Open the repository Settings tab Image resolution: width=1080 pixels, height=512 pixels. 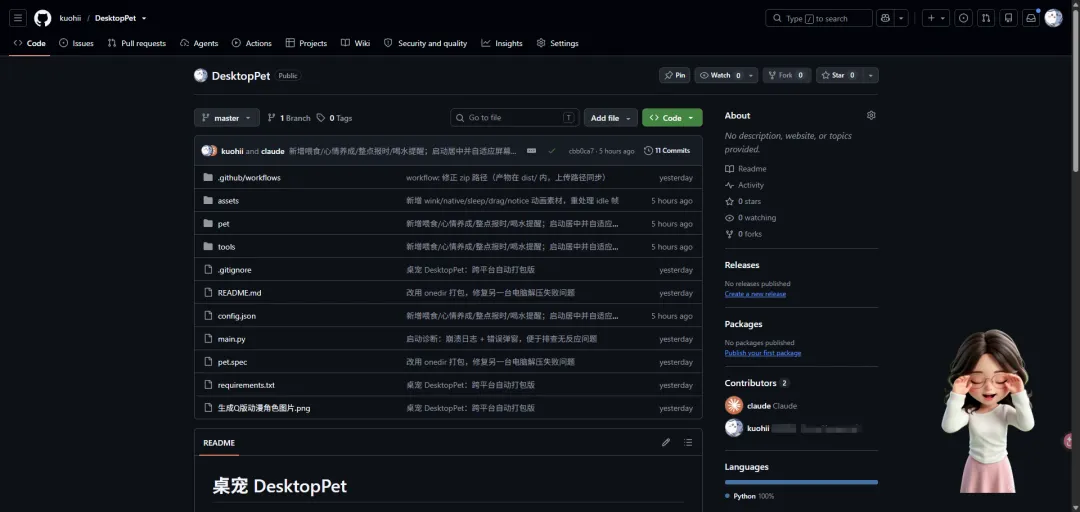tap(557, 43)
